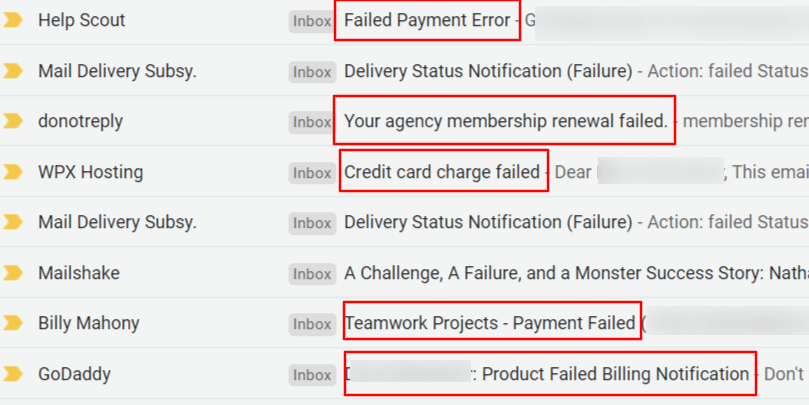809x405 pixels.
Task: Open Teamwork Projects Payment Failed email
Action: pos(490,323)
